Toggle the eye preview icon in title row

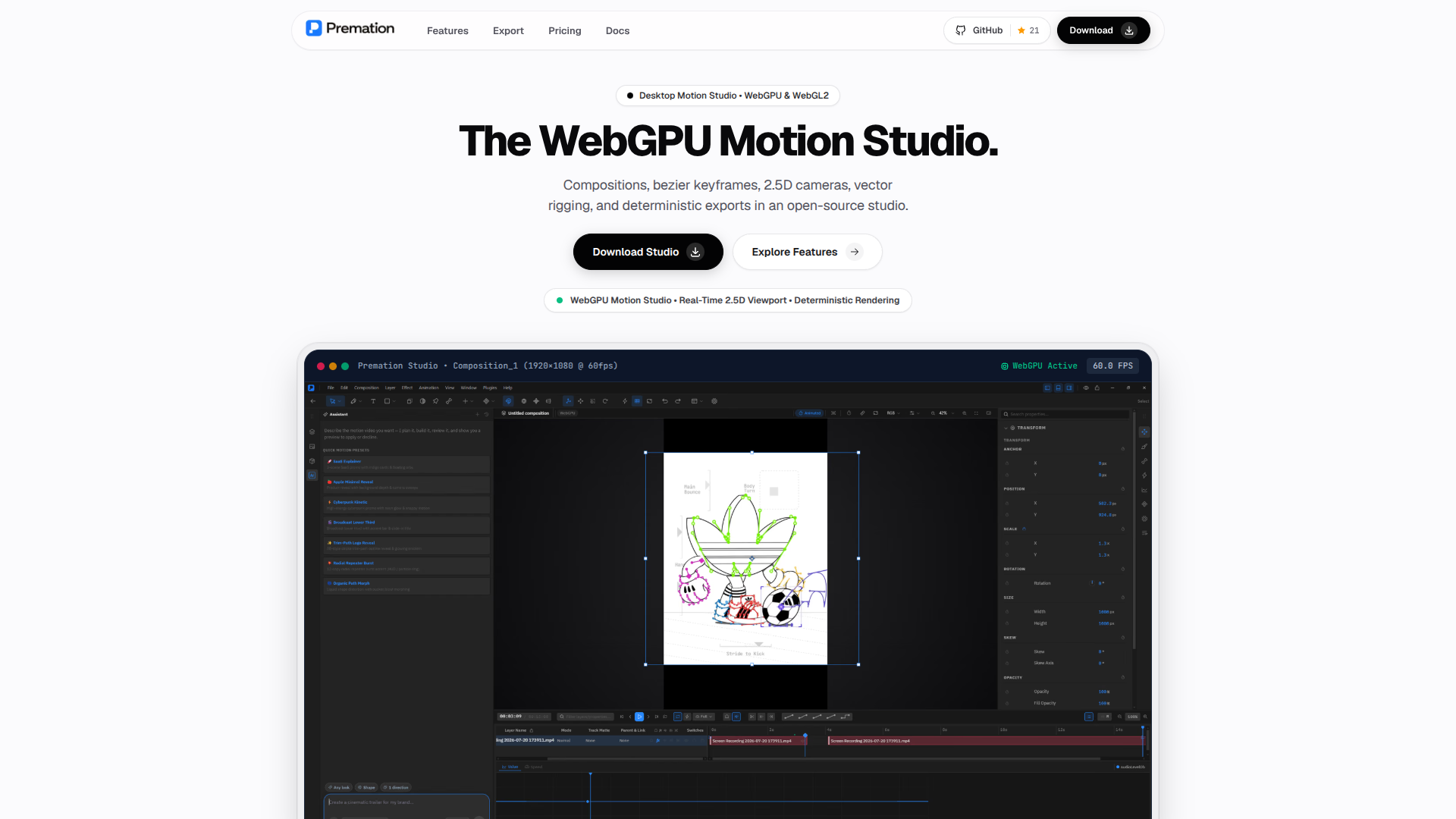pyautogui.click(x=1086, y=388)
